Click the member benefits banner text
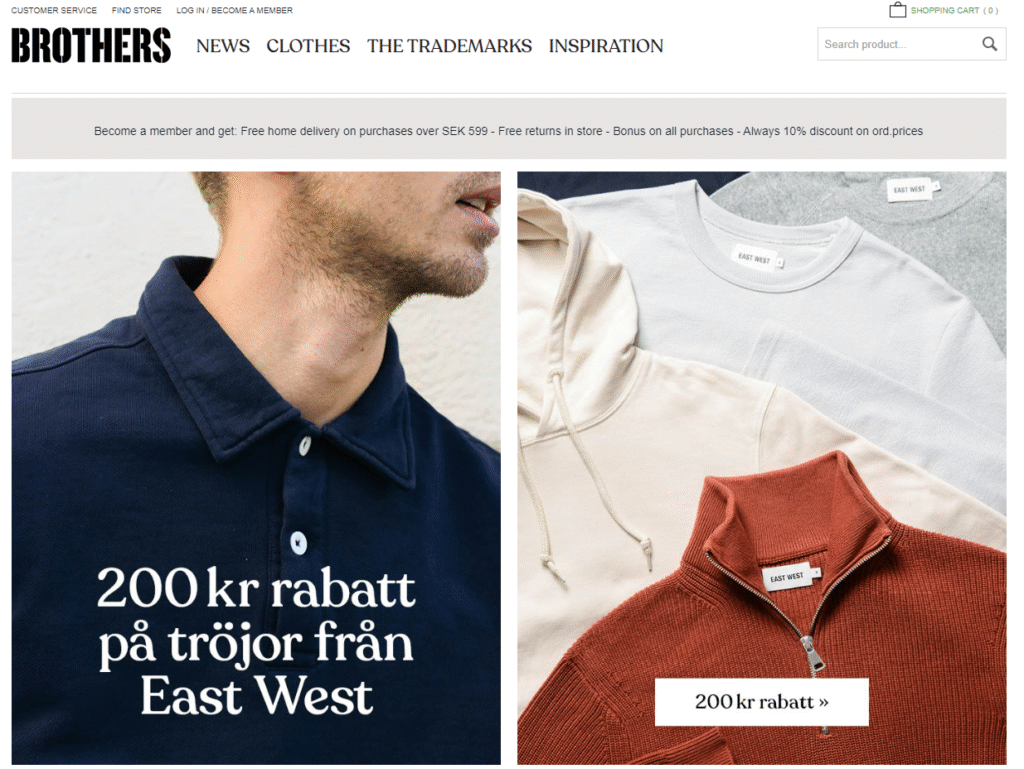Image resolution: width=1024 pixels, height=769 pixels. coord(508,131)
